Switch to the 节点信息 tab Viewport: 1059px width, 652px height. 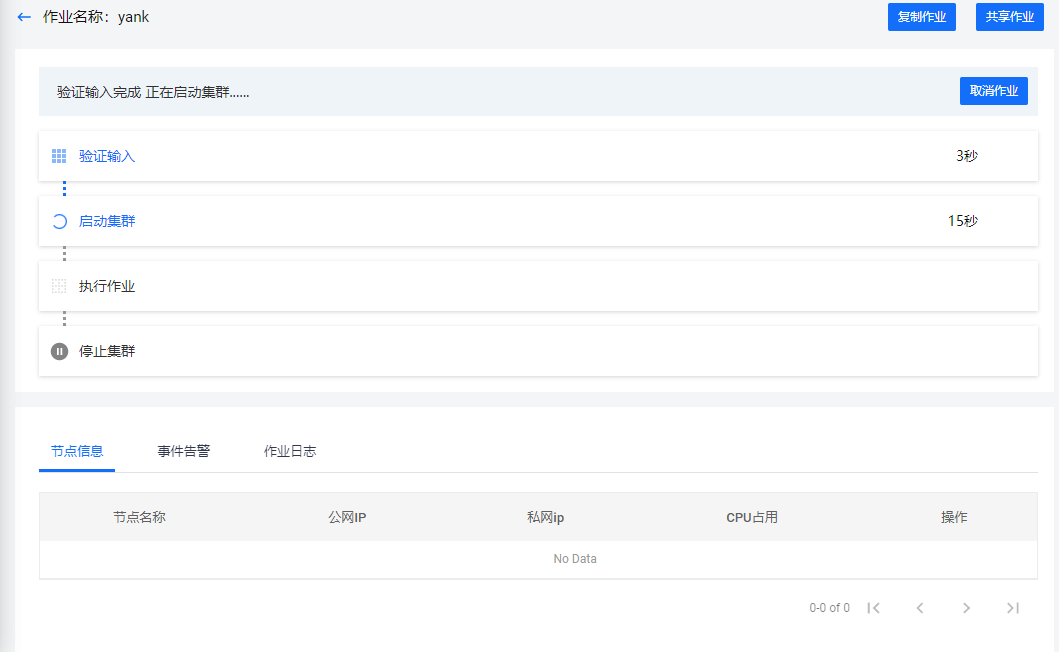77,451
